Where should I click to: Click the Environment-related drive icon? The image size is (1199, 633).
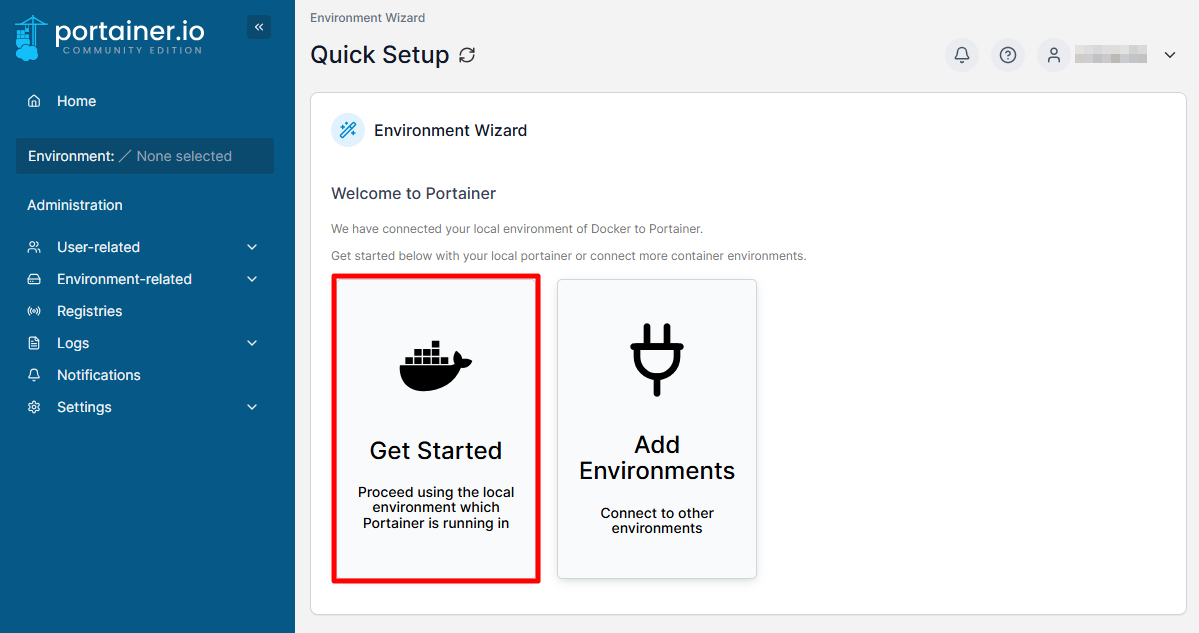[34, 279]
